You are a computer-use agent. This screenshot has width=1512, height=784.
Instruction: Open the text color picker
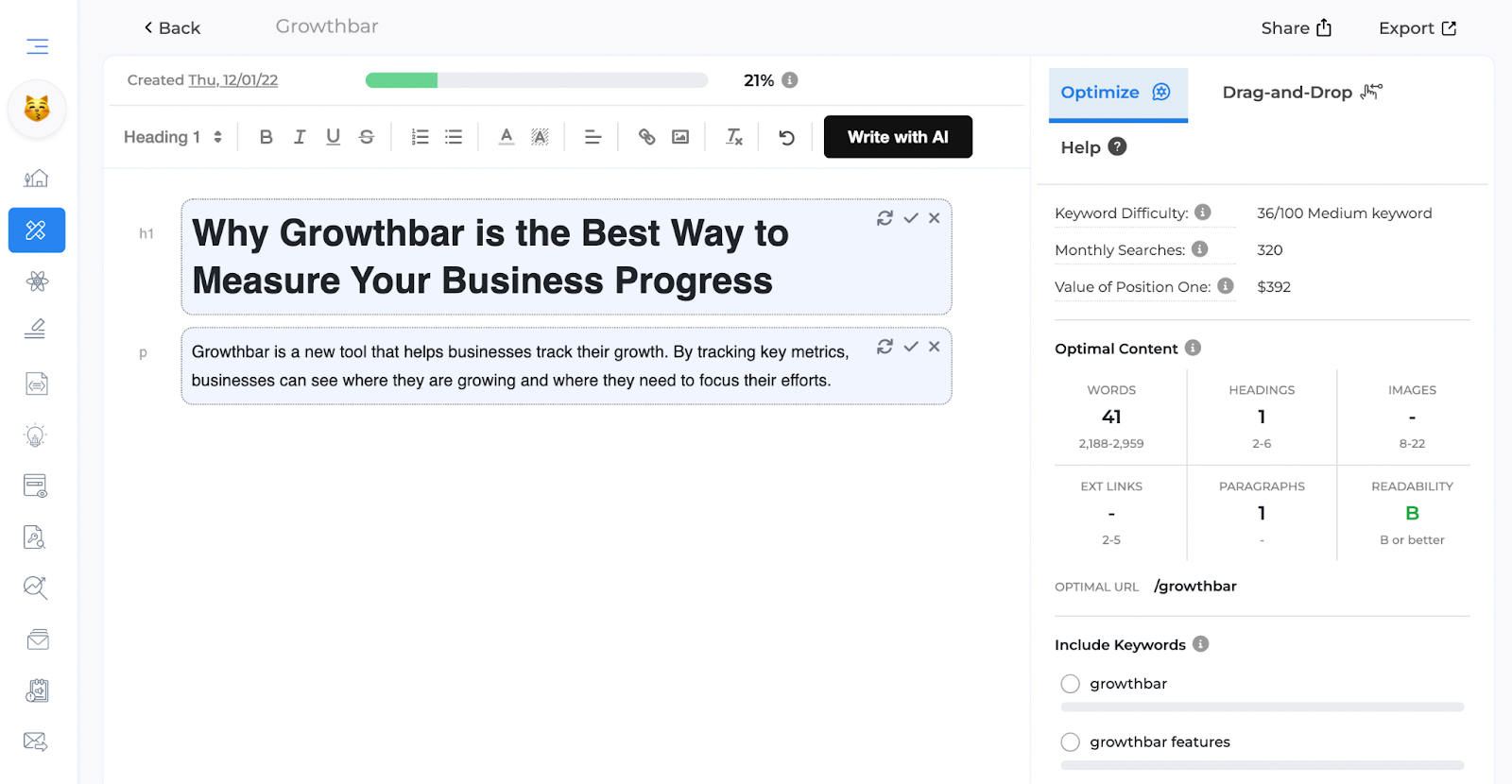507,137
